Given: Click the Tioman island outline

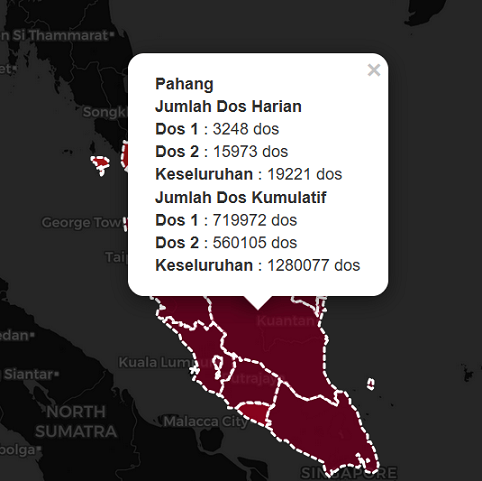Looking at the screenshot, I should click(x=371, y=384).
